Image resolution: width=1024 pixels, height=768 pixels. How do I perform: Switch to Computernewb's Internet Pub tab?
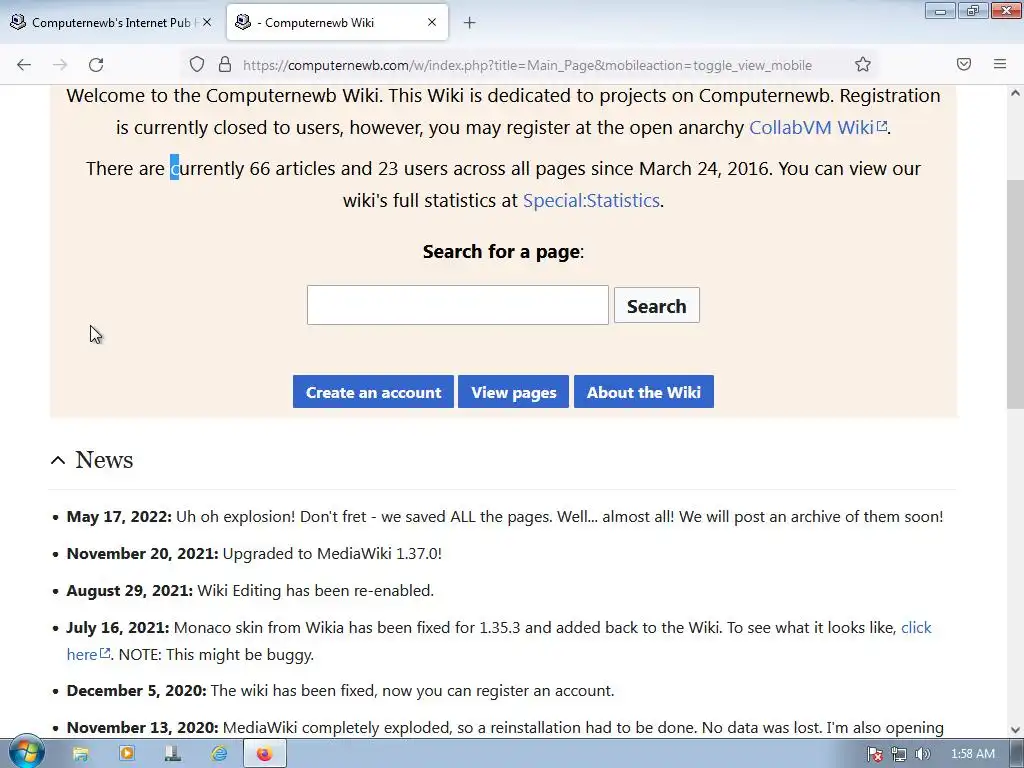click(x=111, y=23)
